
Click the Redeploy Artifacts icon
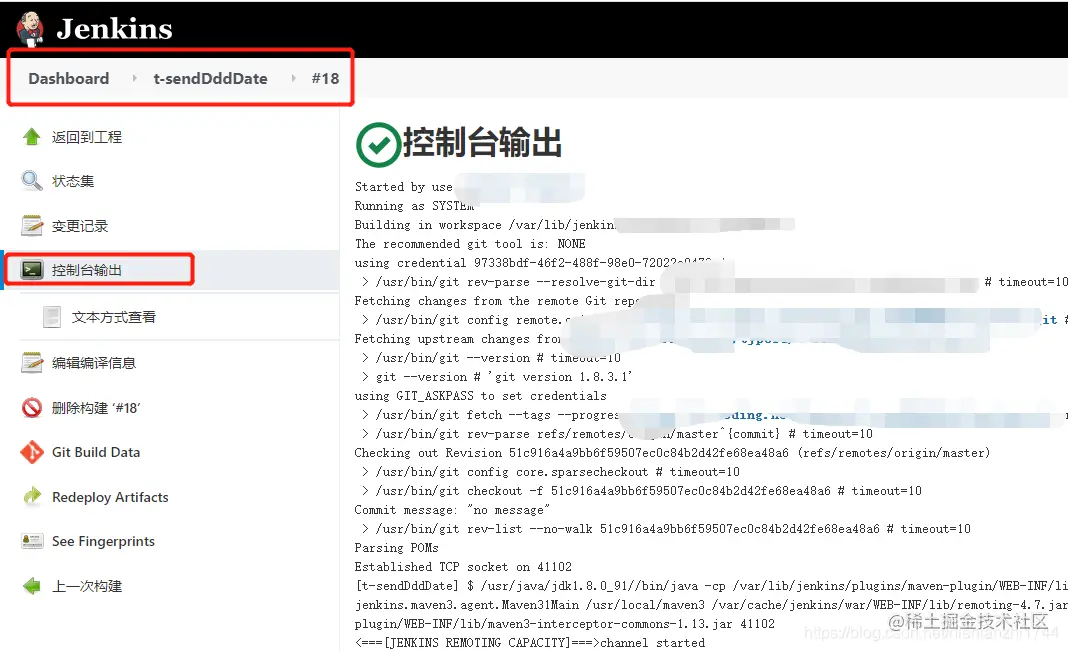pos(31,496)
